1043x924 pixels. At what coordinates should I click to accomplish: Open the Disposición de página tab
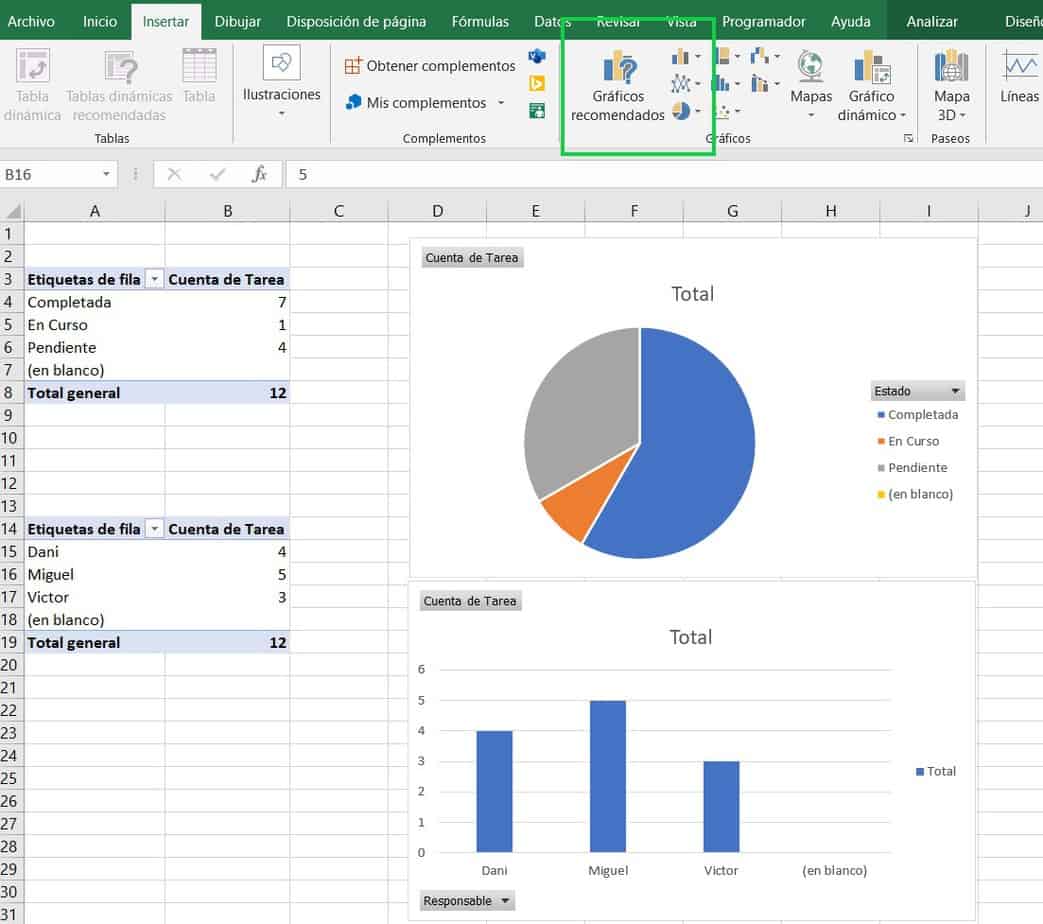pos(356,21)
